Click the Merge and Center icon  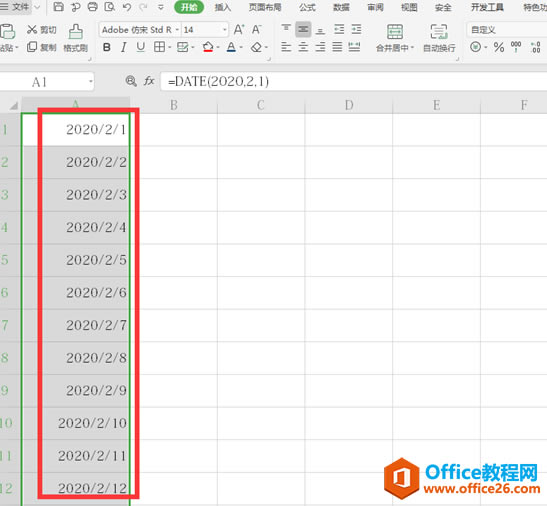[x=395, y=32]
